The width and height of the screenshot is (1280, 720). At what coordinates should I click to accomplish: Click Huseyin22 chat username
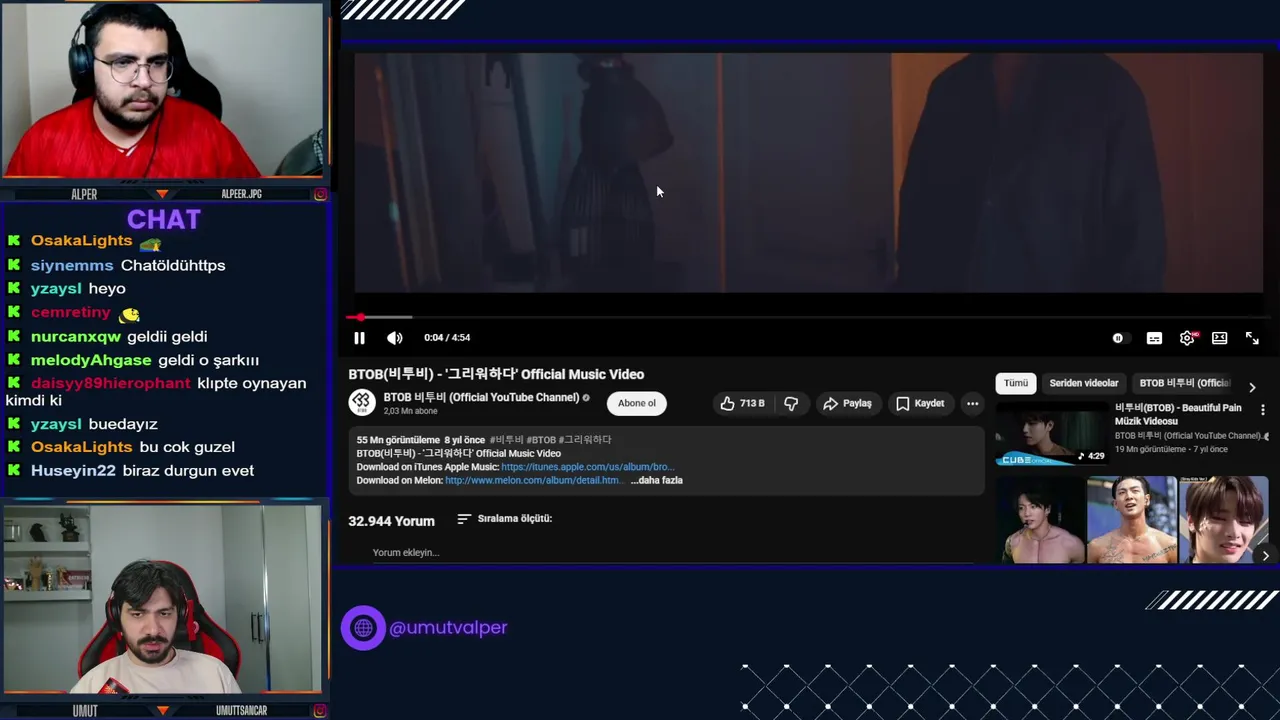pyautogui.click(x=73, y=470)
